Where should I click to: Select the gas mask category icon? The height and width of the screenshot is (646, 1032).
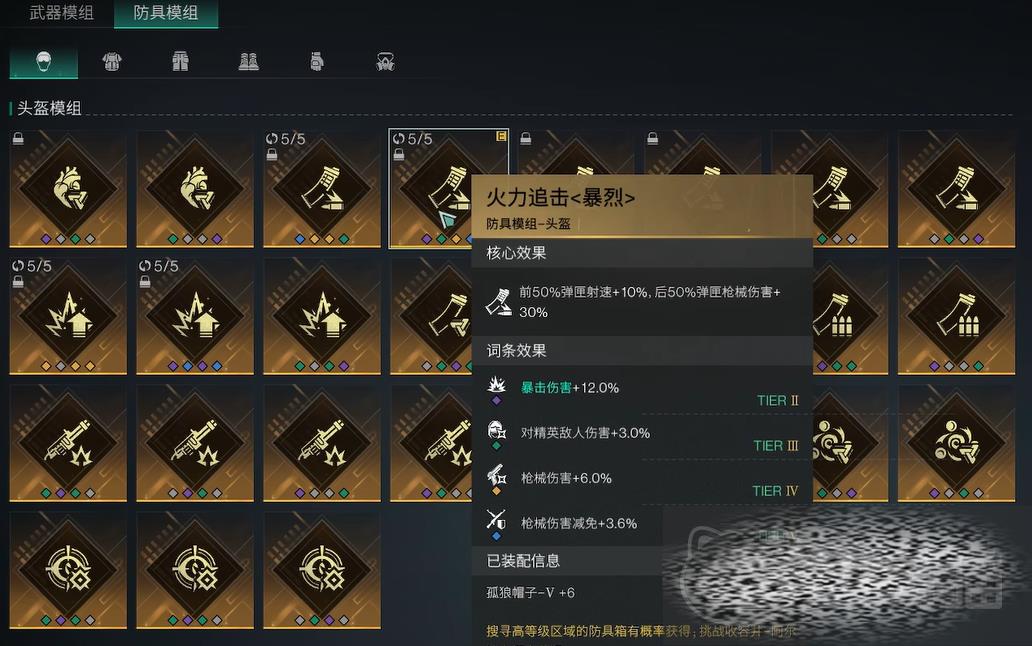[385, 62]
